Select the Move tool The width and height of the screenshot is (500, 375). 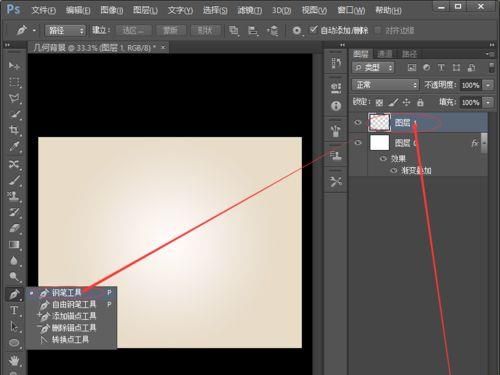14,66
